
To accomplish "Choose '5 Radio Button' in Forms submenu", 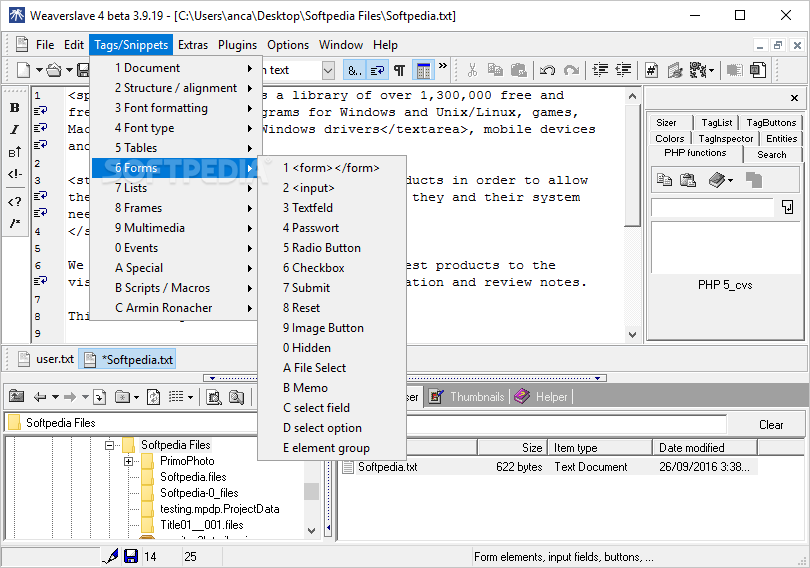I will click(332, 248).
